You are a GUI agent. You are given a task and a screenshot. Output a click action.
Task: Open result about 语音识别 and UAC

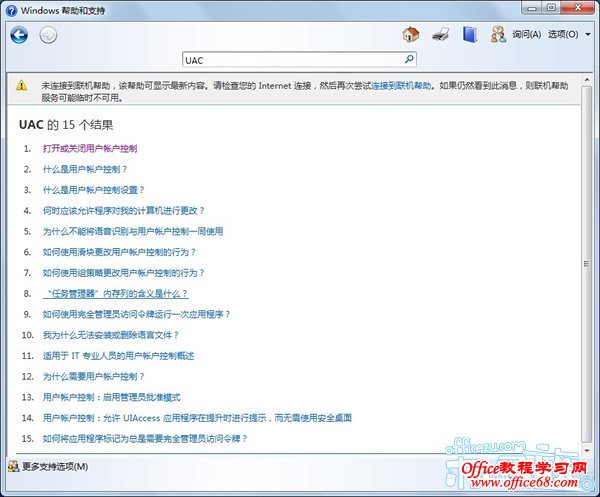(133, 231)
